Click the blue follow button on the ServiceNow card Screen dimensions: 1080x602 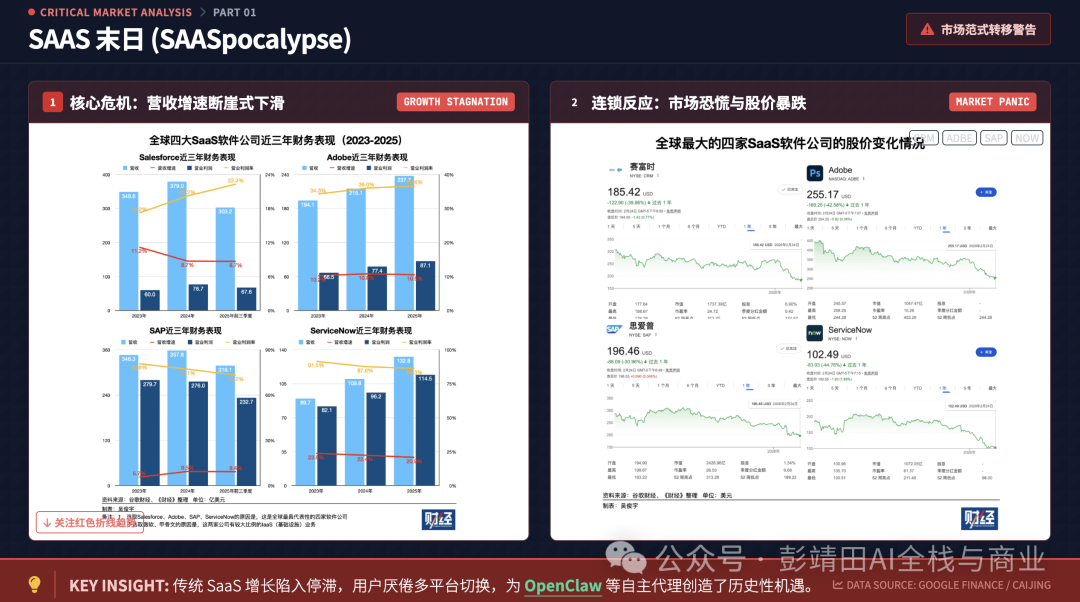coord(986,352)
